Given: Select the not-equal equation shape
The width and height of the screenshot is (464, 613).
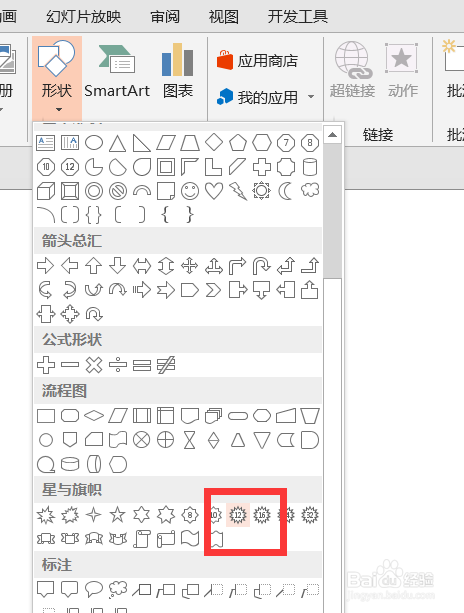Looking at the screenshot, I should [166, 365].
